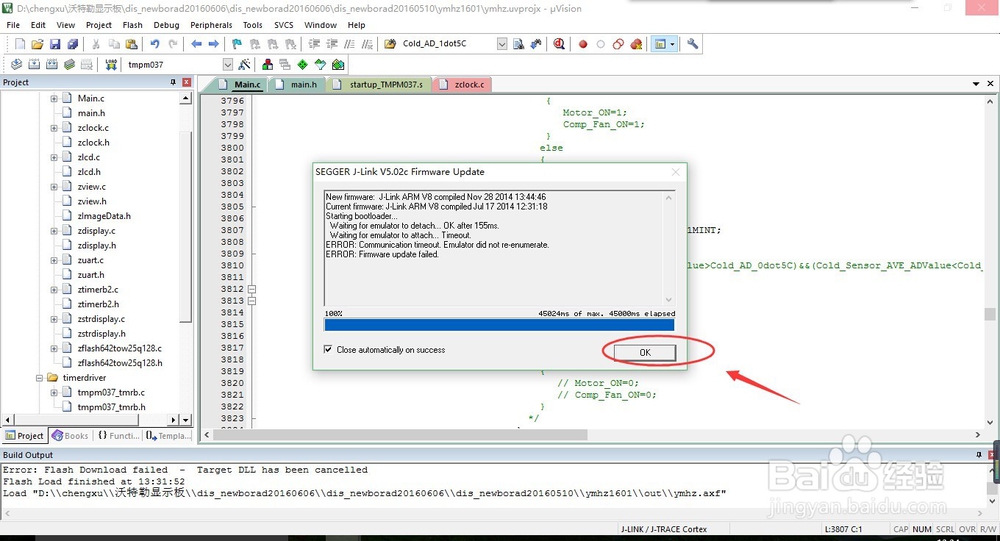Expand the Main.c node in the project tree
The width and height of the screenshot is (1000, 541).
pos(54,98)
